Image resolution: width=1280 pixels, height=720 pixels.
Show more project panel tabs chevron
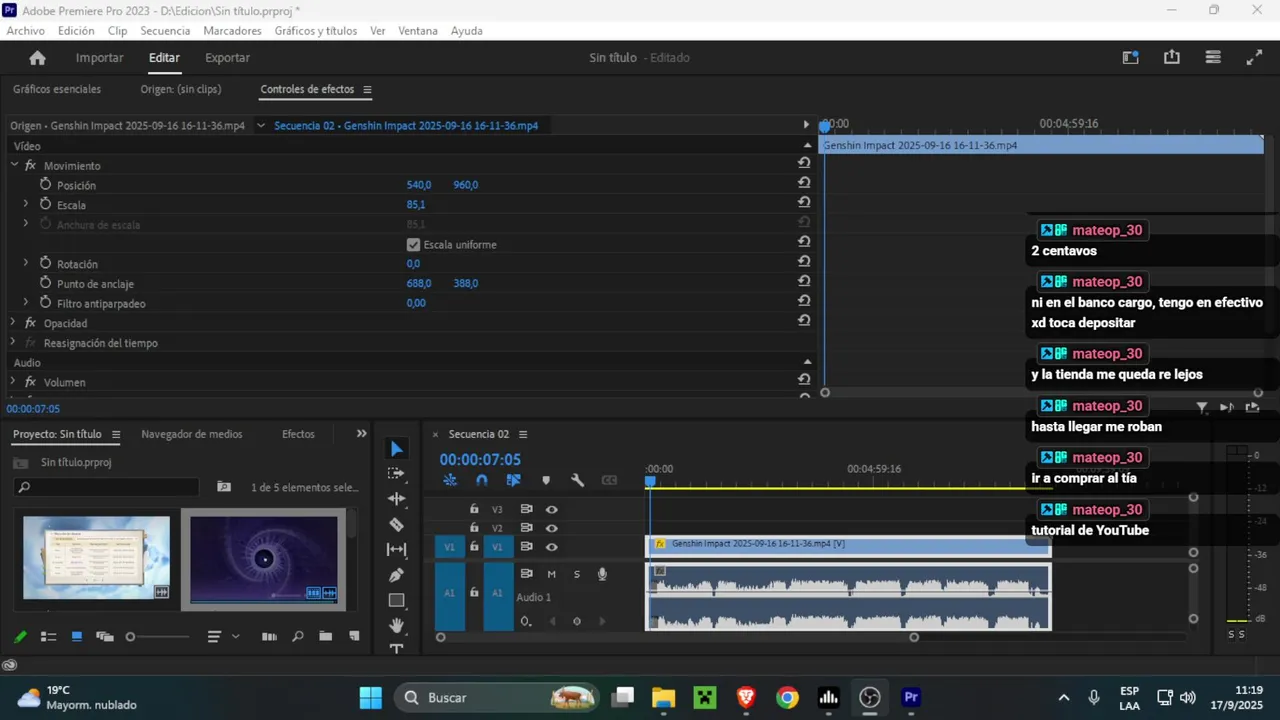click(x=362, y=434)
